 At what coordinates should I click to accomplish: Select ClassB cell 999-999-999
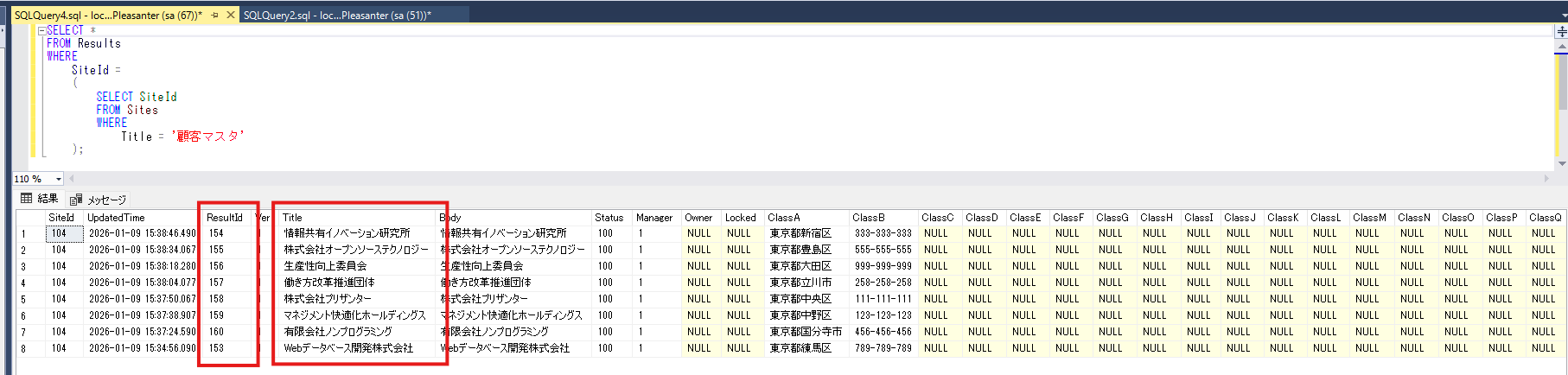click(x=883, y=266)
